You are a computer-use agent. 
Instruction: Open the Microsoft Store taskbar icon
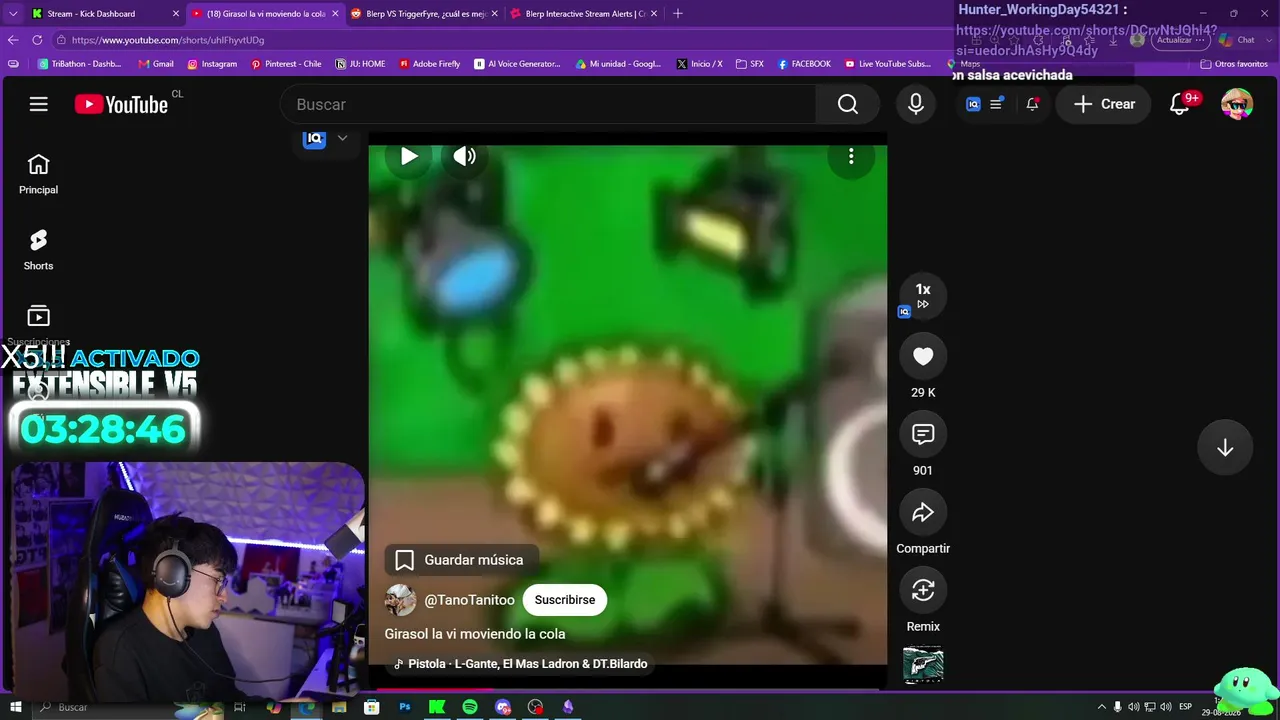[372, 707]
